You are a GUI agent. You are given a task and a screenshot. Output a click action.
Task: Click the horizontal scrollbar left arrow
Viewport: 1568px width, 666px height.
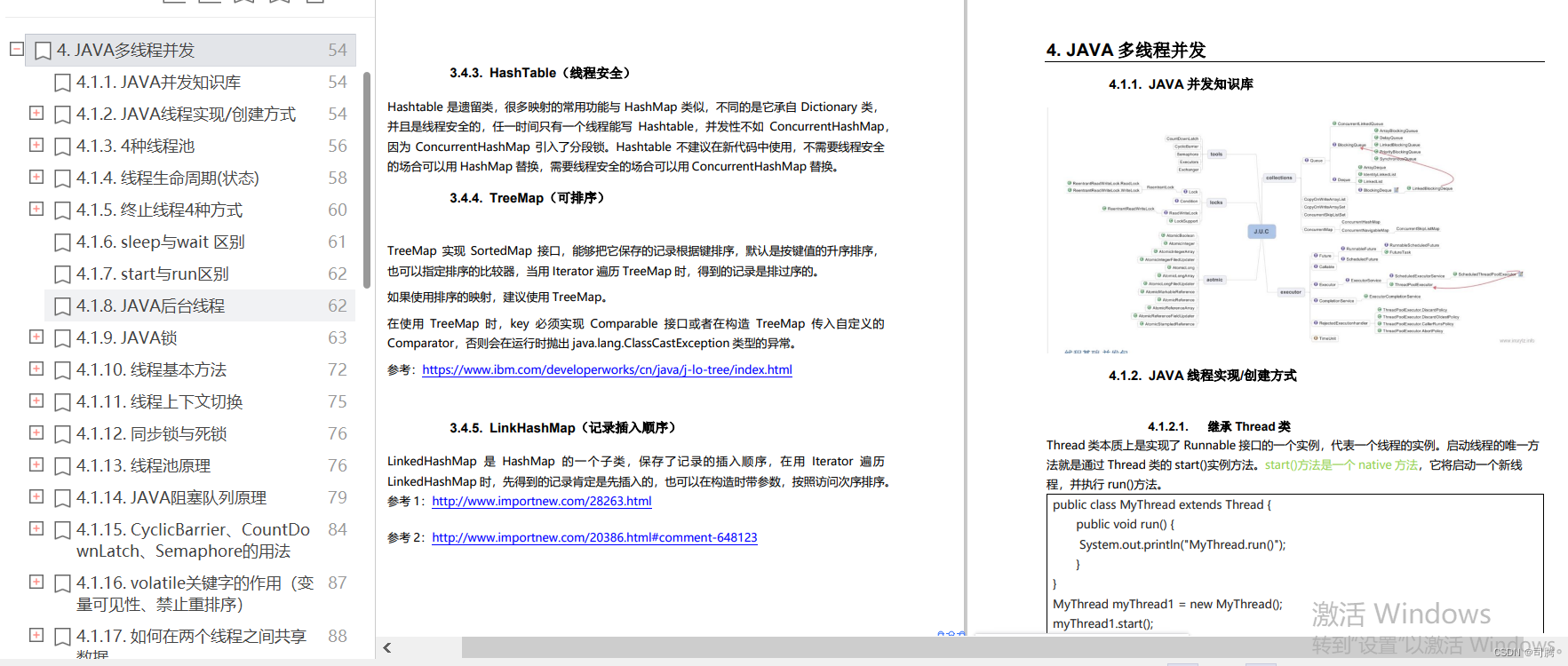click(387, 647)
